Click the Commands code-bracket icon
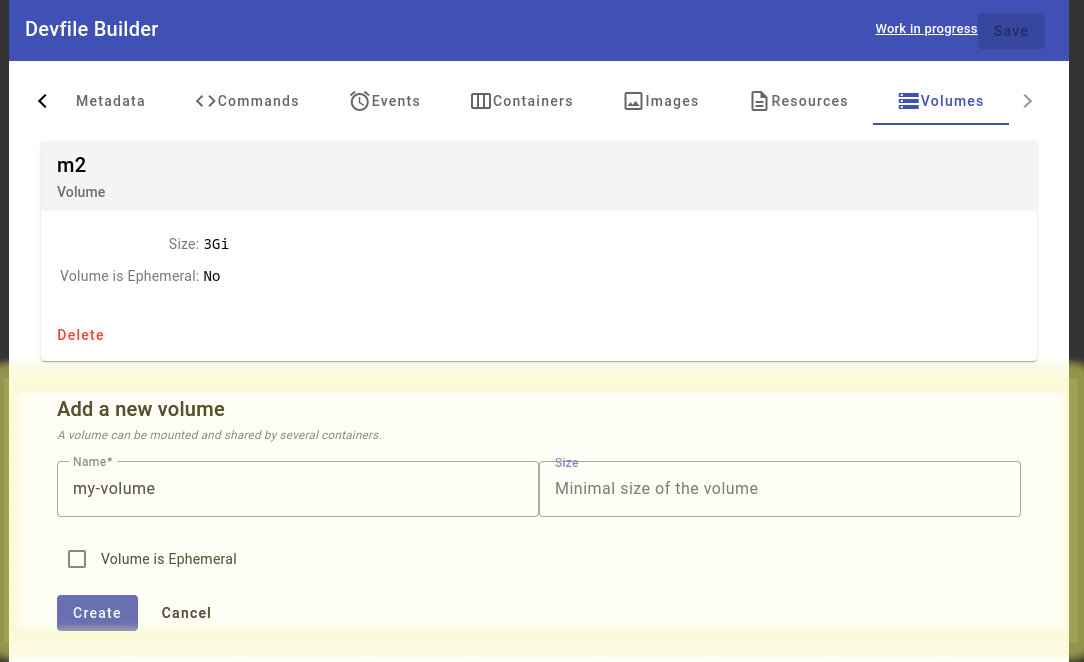This screenshot has width=1084, height=662. [x=206, y=101]
